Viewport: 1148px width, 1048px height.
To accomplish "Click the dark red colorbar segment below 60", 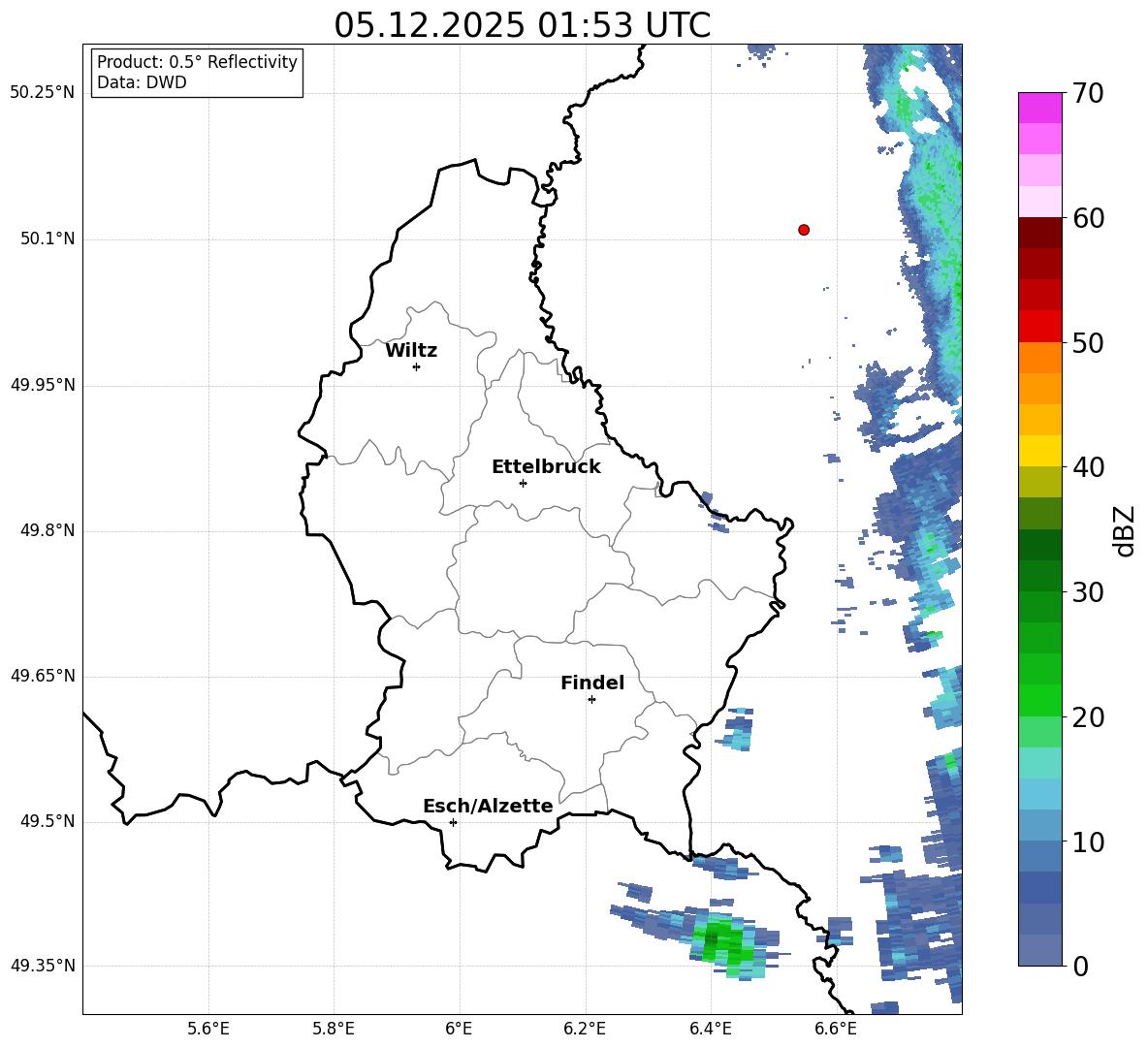I will click(x=1039, y=233).
